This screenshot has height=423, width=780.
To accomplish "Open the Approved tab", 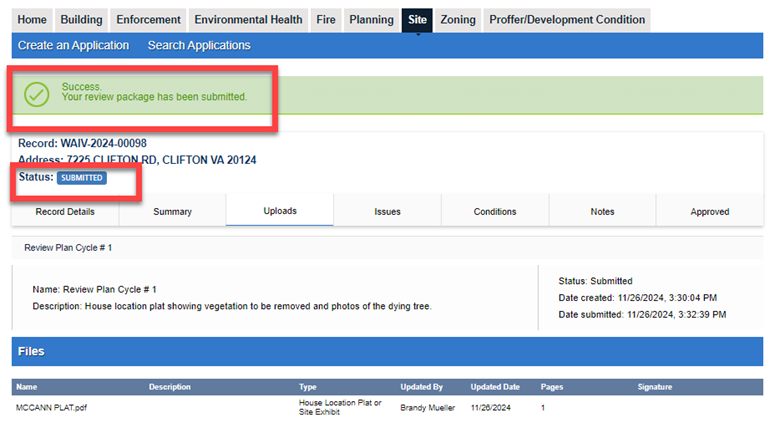I will (710, 212).
